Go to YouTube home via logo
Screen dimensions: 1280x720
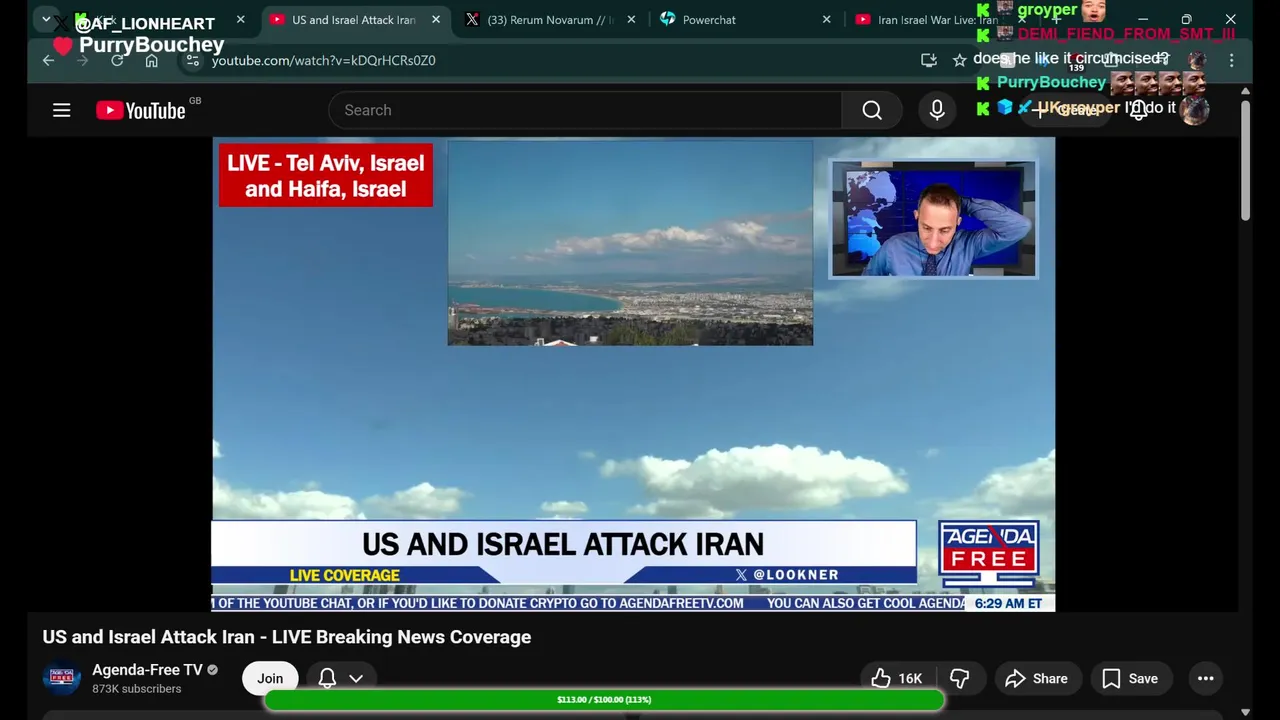(x=141, y=110)
